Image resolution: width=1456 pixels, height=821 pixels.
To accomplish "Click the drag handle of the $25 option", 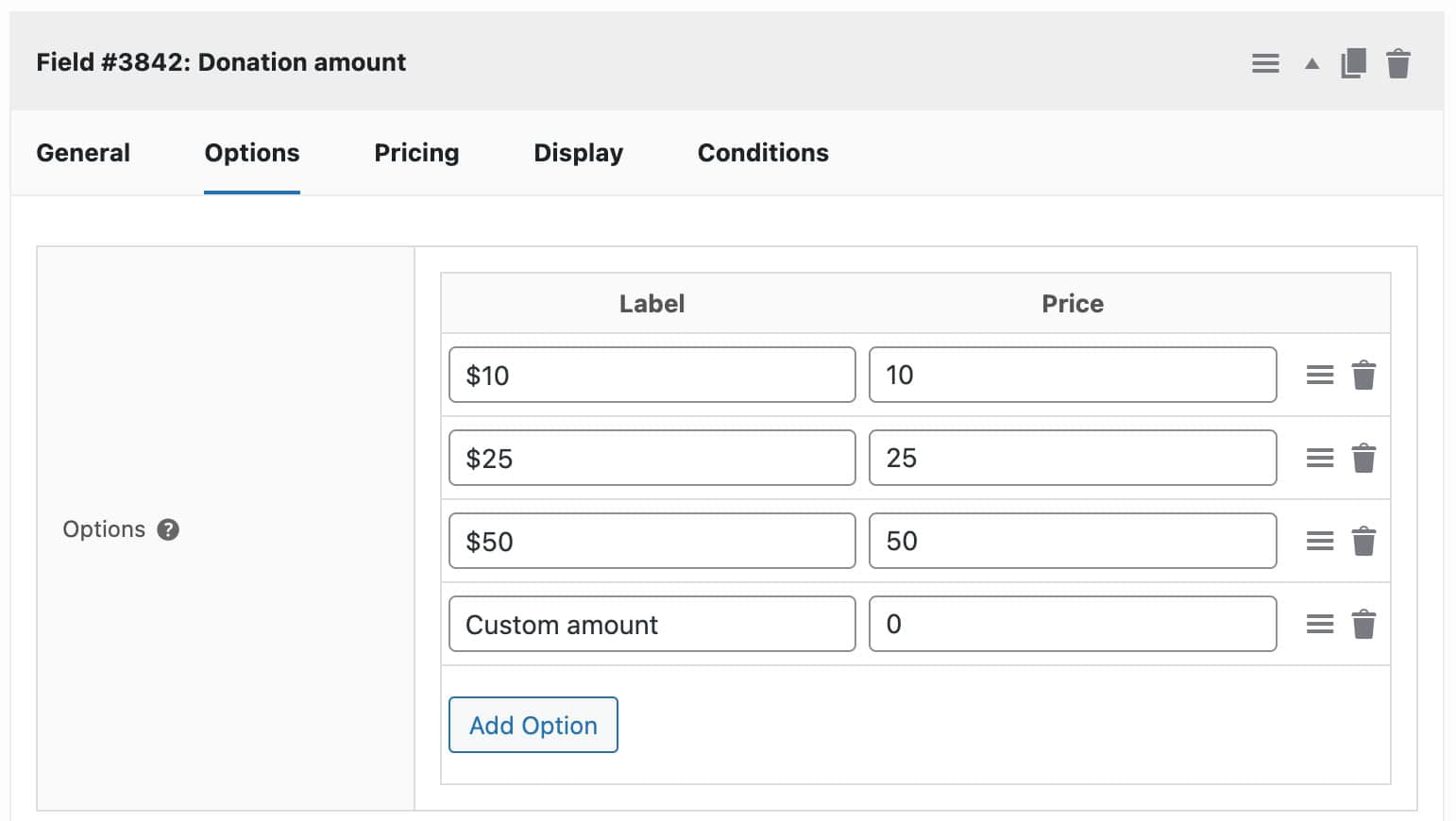I will [1319, 458].
